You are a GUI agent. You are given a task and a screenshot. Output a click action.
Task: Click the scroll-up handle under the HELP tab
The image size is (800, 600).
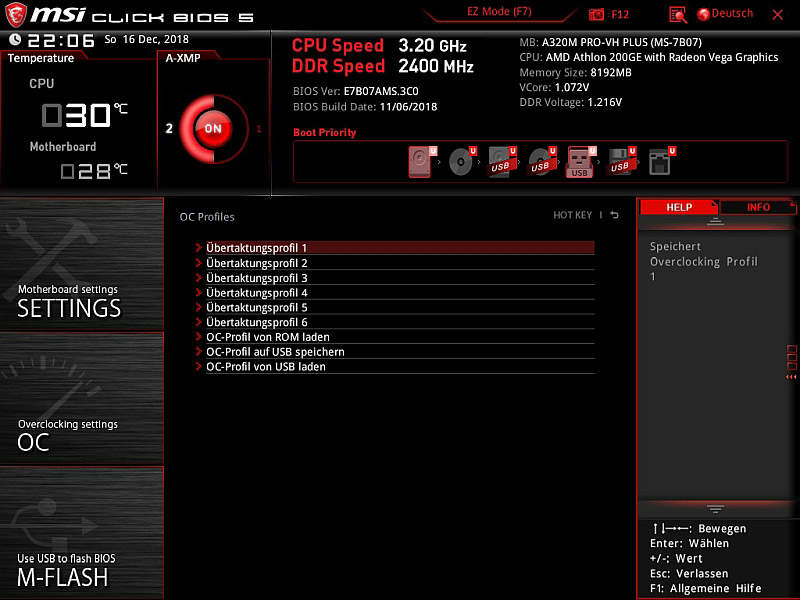point(715,221)
